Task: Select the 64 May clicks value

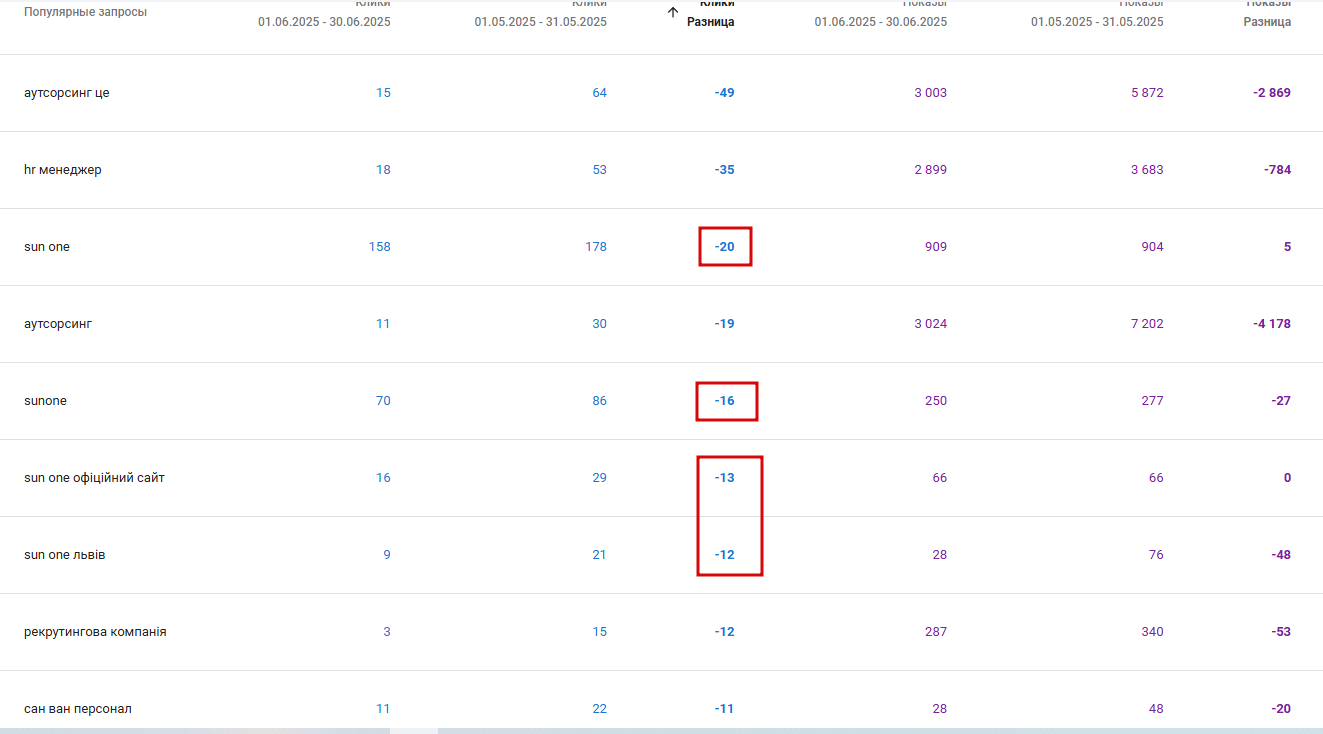Action: pyautogui.click(x=599, y=93)
